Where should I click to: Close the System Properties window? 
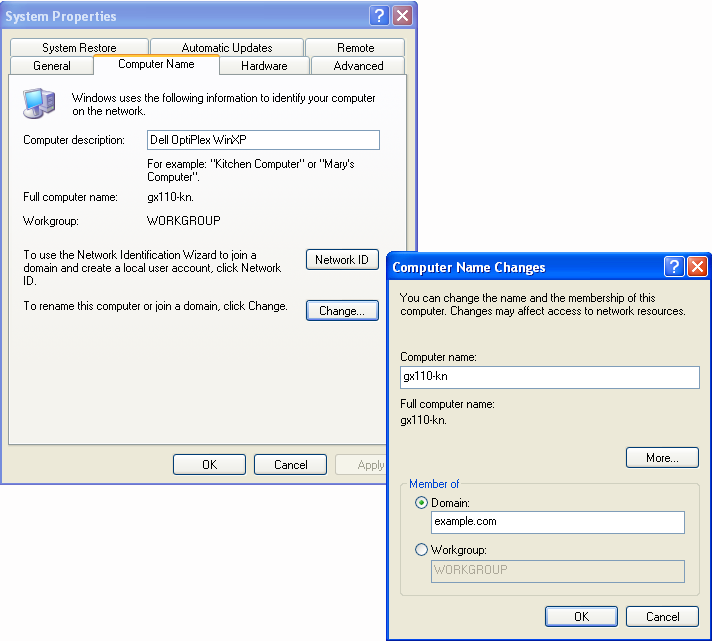point(402,15)
